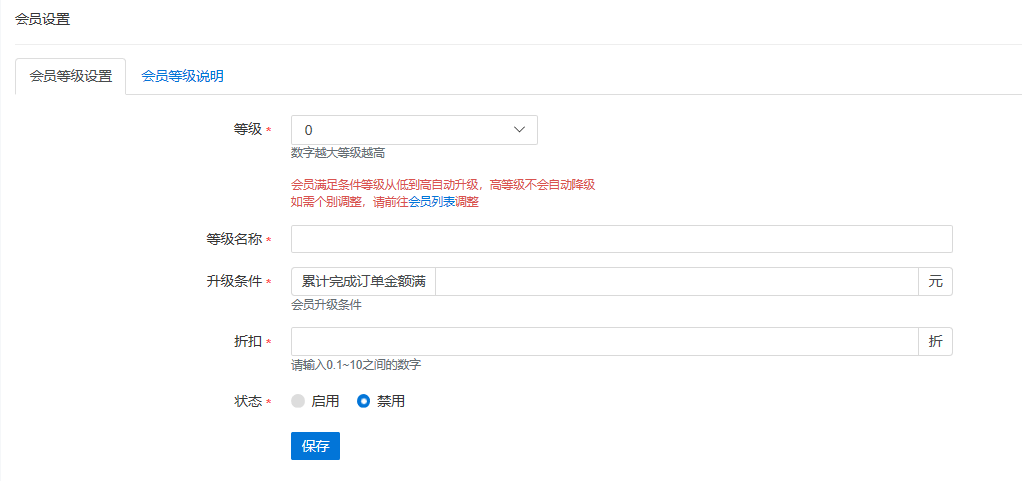Click the 升级条件 field label

233,282
